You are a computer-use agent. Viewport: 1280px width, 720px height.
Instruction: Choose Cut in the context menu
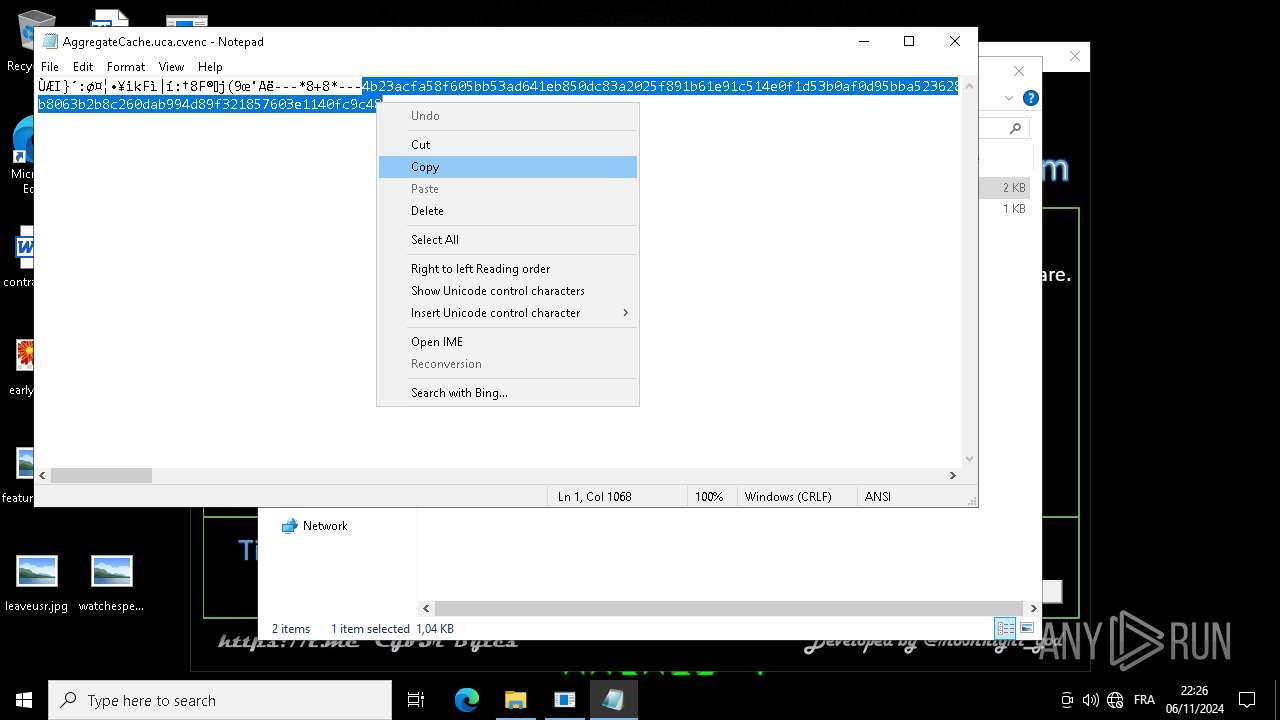coord(507,145)
